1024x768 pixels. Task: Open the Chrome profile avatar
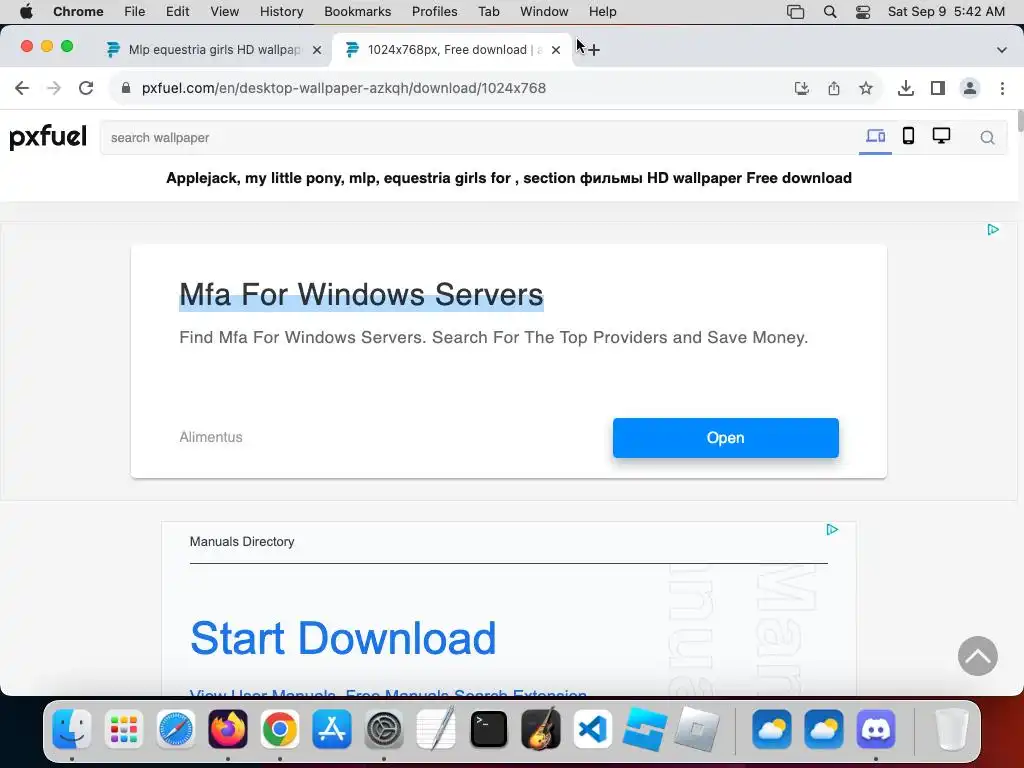970,88
